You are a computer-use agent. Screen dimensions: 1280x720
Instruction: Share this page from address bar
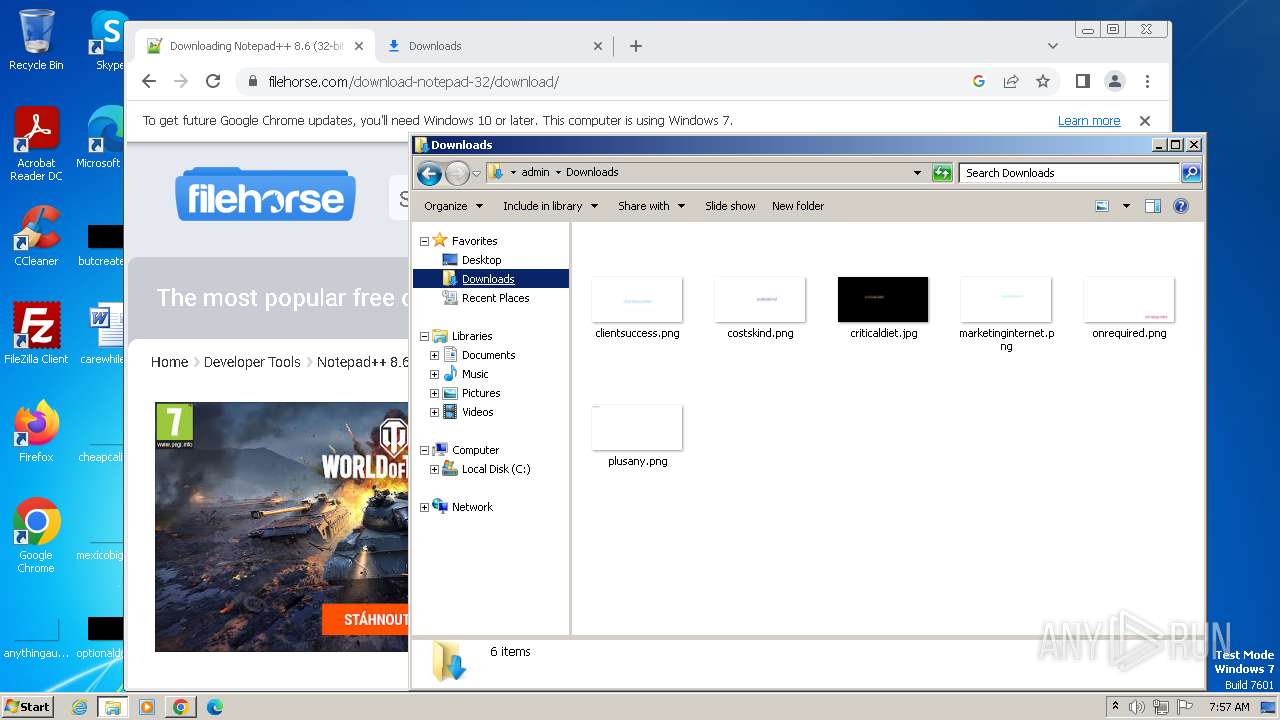point(1011,81)
